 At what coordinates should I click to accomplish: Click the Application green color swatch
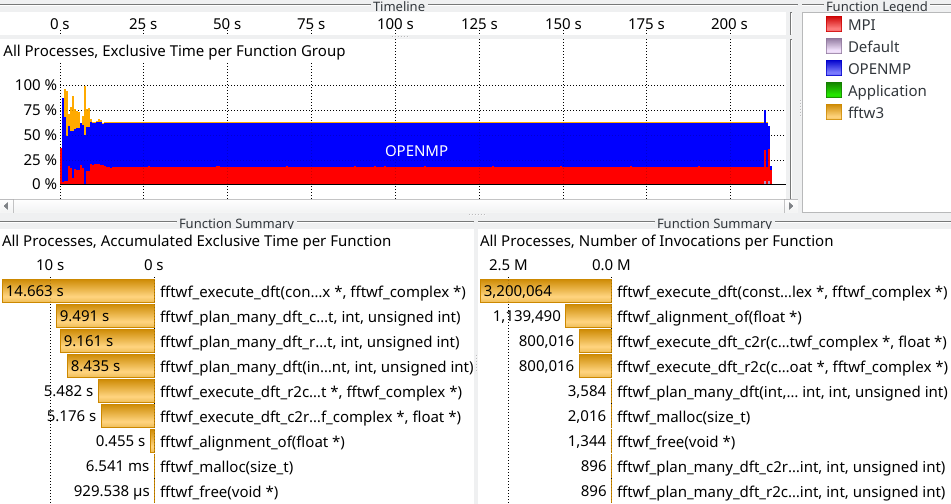(x=833, y=90)
